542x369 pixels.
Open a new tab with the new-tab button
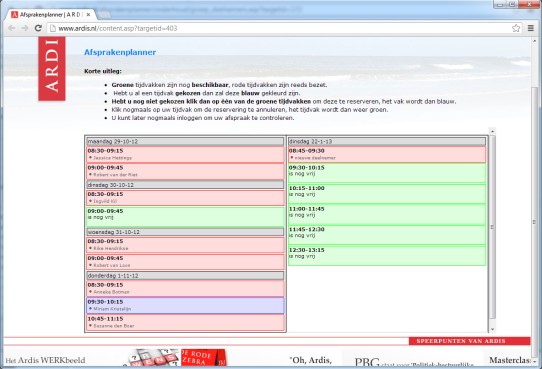coord(105,15)
